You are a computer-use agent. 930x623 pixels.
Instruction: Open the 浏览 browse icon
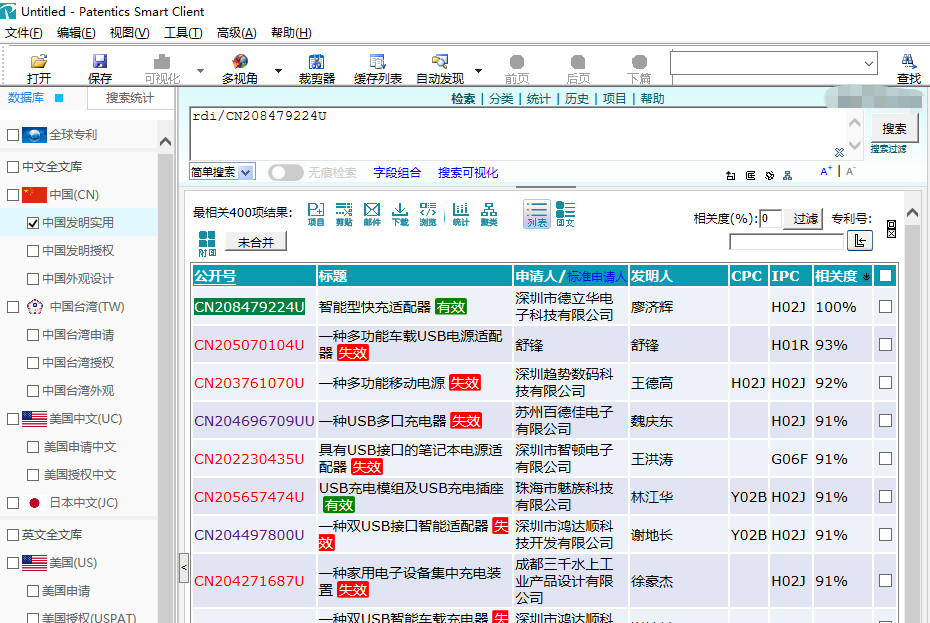(x=428, y=214)
